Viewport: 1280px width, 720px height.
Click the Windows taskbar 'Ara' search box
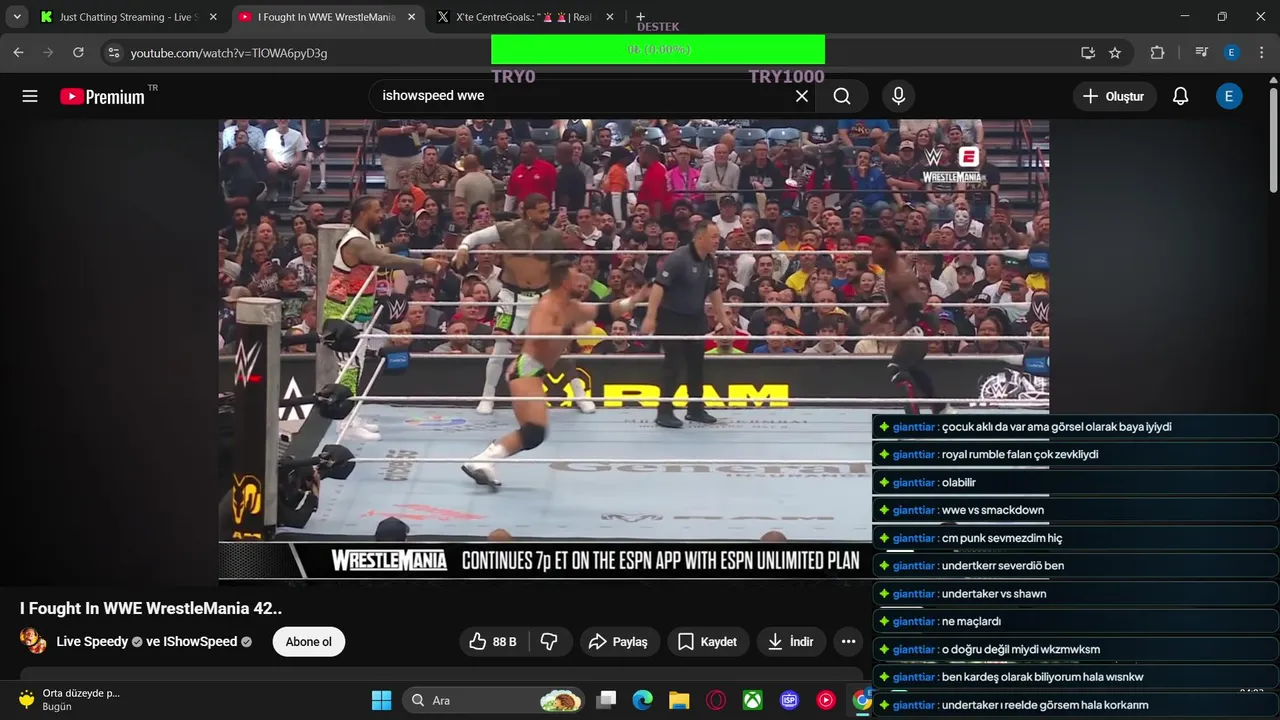tap(495, 700)
